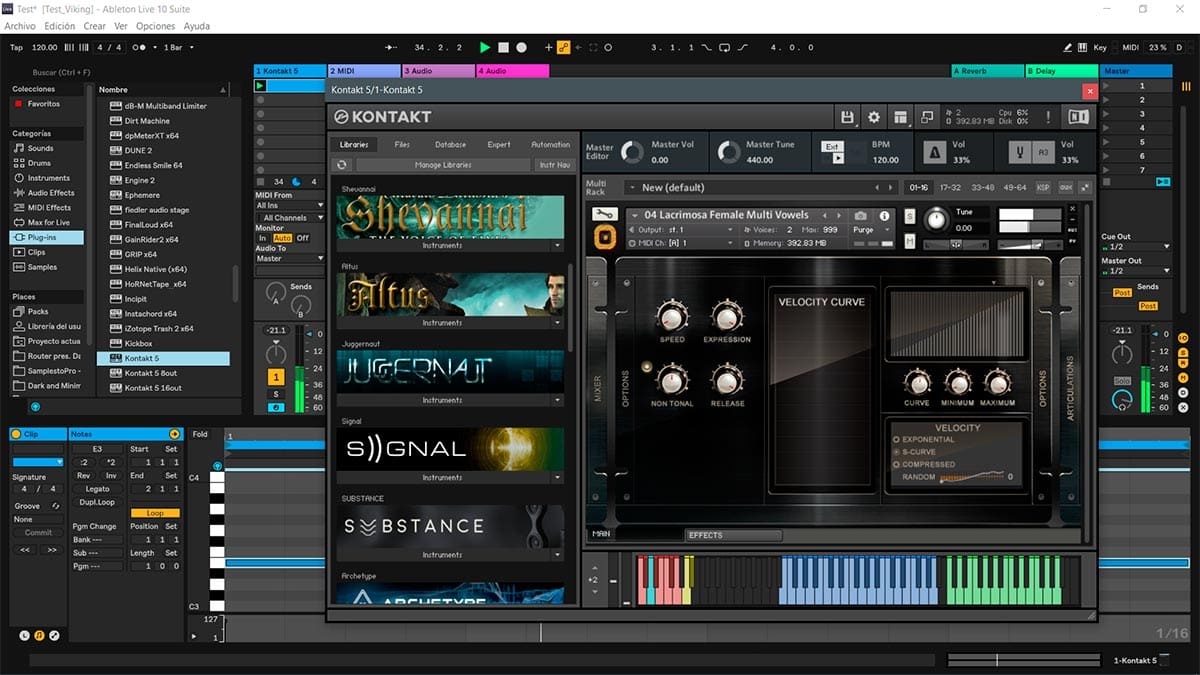The height and width of the screenshot is (675, 1200).
Task: Click the Dupl.Loop button
Action: 98,502
